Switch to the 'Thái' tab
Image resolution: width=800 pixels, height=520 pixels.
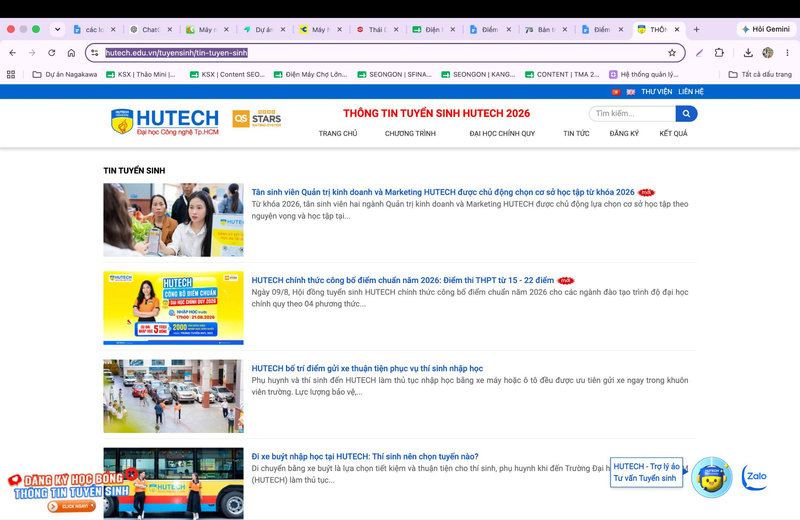tap(378, 30)
